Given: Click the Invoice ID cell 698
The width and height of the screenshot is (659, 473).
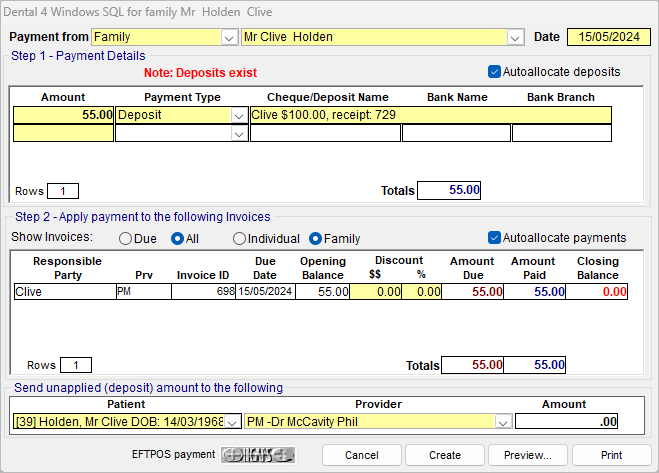Looking at the screenshot, I should 203,291.
